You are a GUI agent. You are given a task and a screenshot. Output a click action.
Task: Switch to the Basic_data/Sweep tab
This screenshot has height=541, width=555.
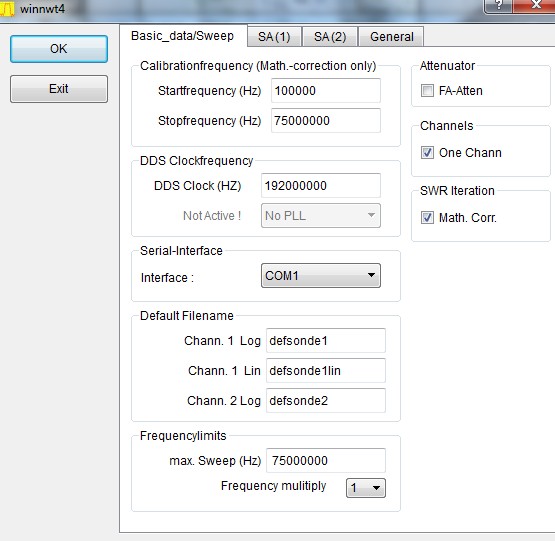pyautogui.click(x=182, y=36)
